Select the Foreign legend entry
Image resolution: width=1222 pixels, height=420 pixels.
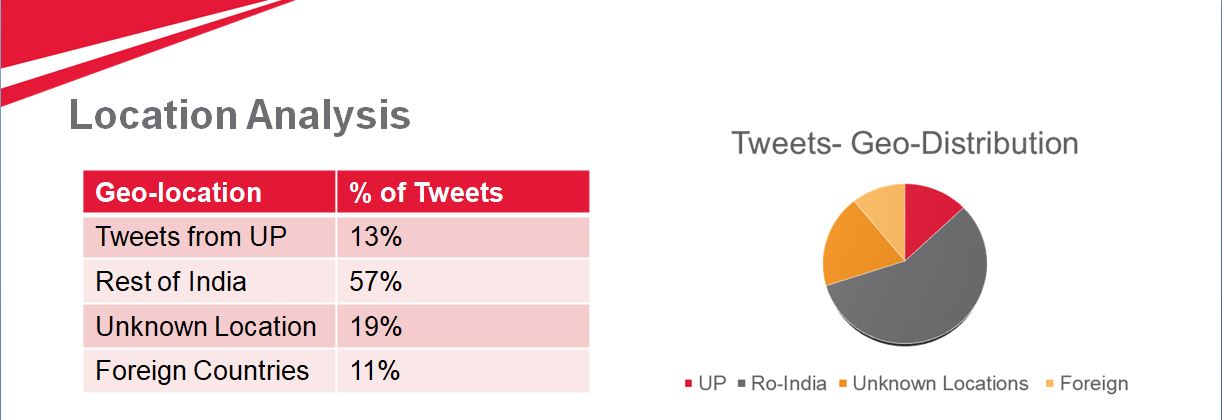click(1085, 384)
